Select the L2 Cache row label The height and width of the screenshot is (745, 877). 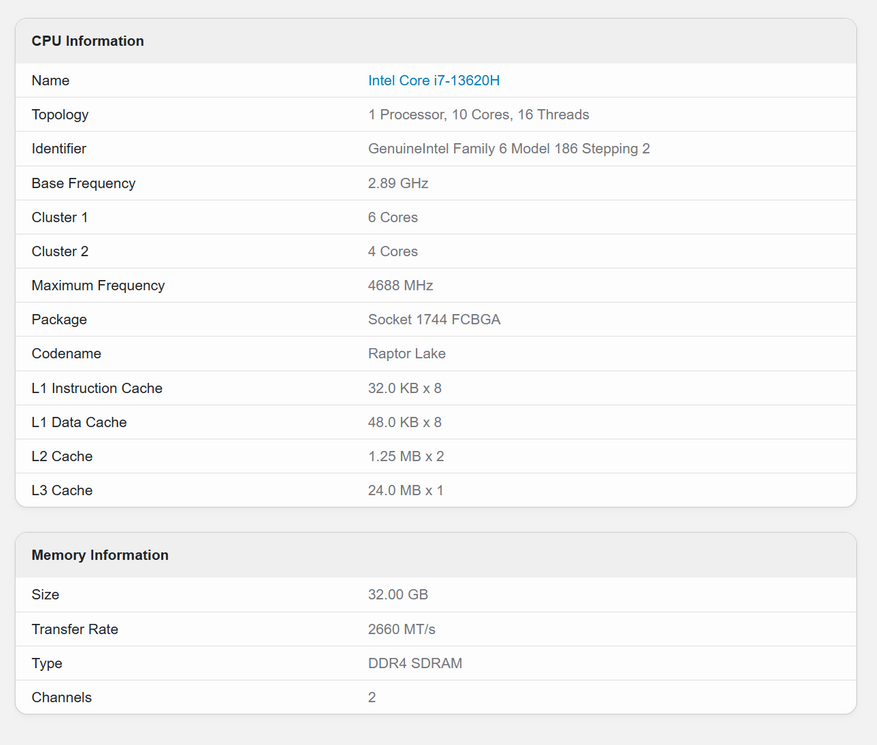click(x=62, y=456)
